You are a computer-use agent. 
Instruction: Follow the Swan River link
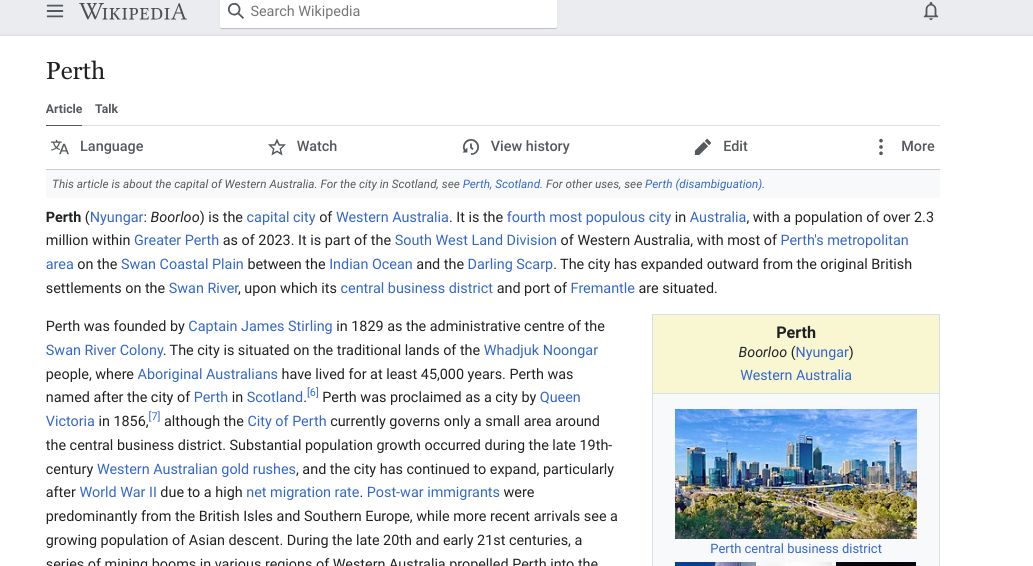(204, 289)
